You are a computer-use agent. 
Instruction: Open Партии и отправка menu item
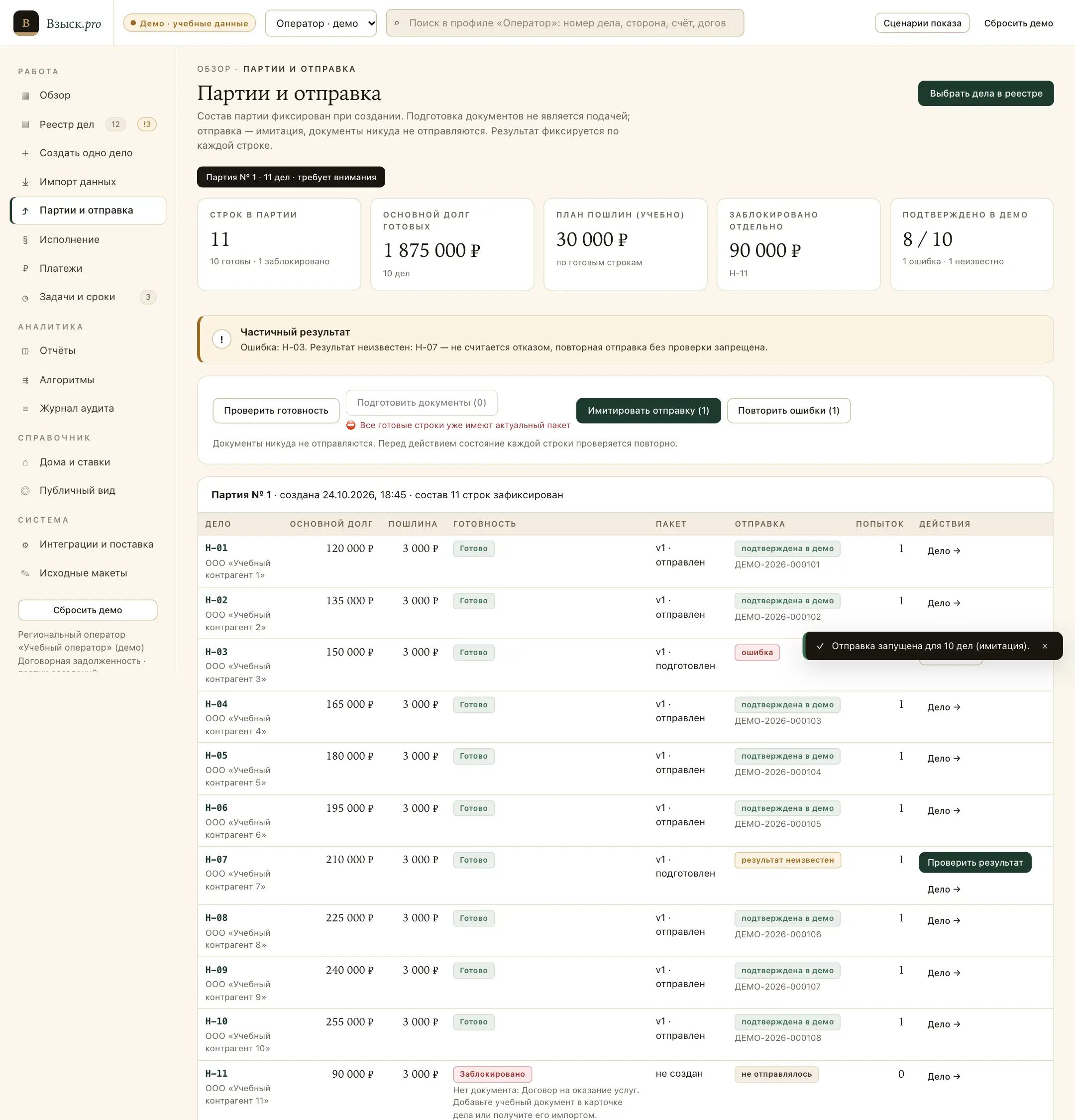tap(88, 210)
